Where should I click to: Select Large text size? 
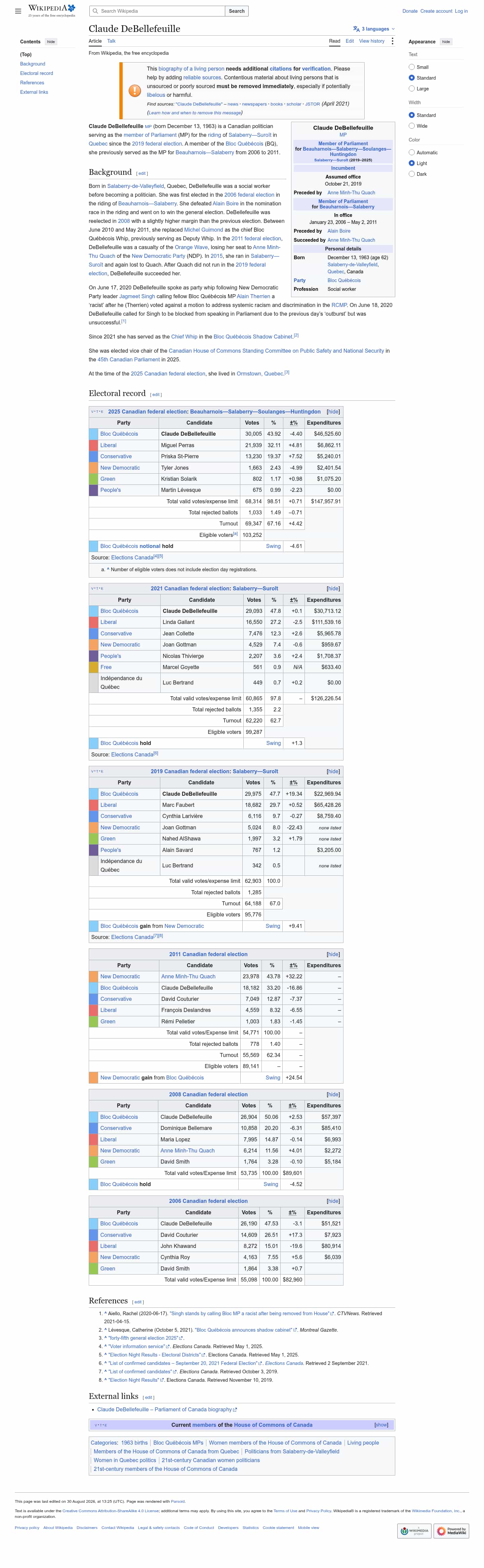411,89
